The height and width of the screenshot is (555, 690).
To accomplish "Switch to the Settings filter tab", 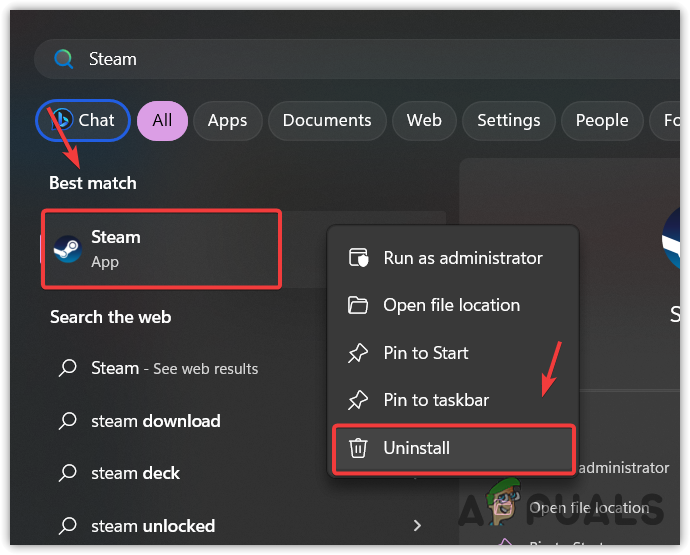I will (509, 121).
